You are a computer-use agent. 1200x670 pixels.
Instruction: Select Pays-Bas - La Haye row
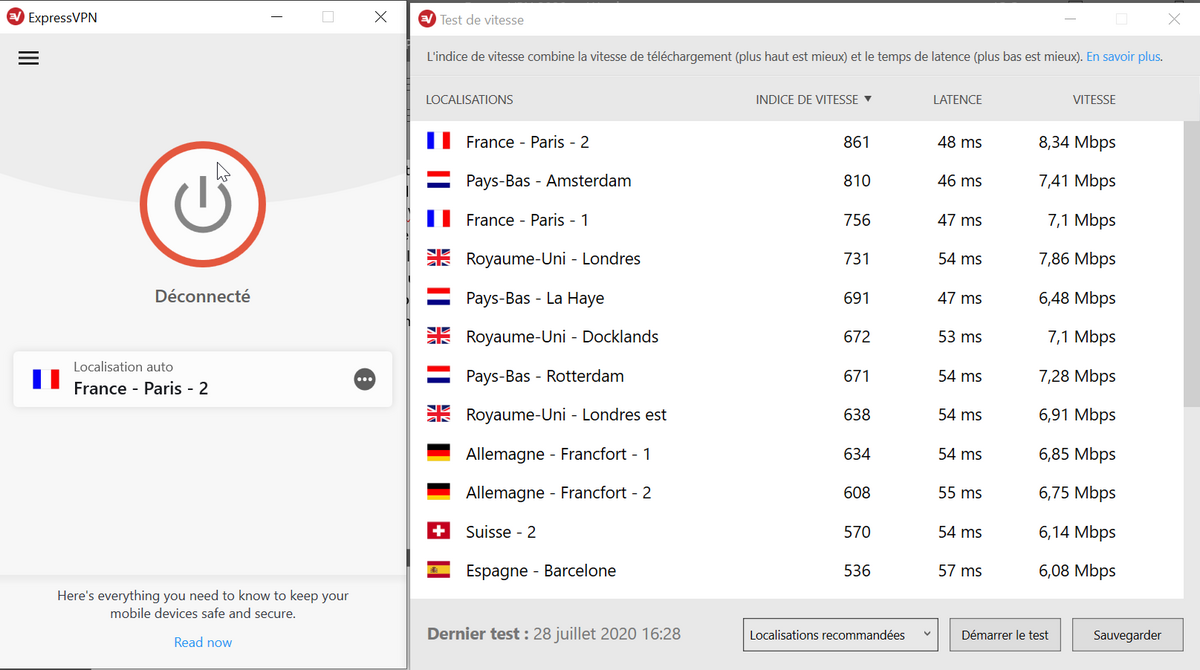[797, 298]
